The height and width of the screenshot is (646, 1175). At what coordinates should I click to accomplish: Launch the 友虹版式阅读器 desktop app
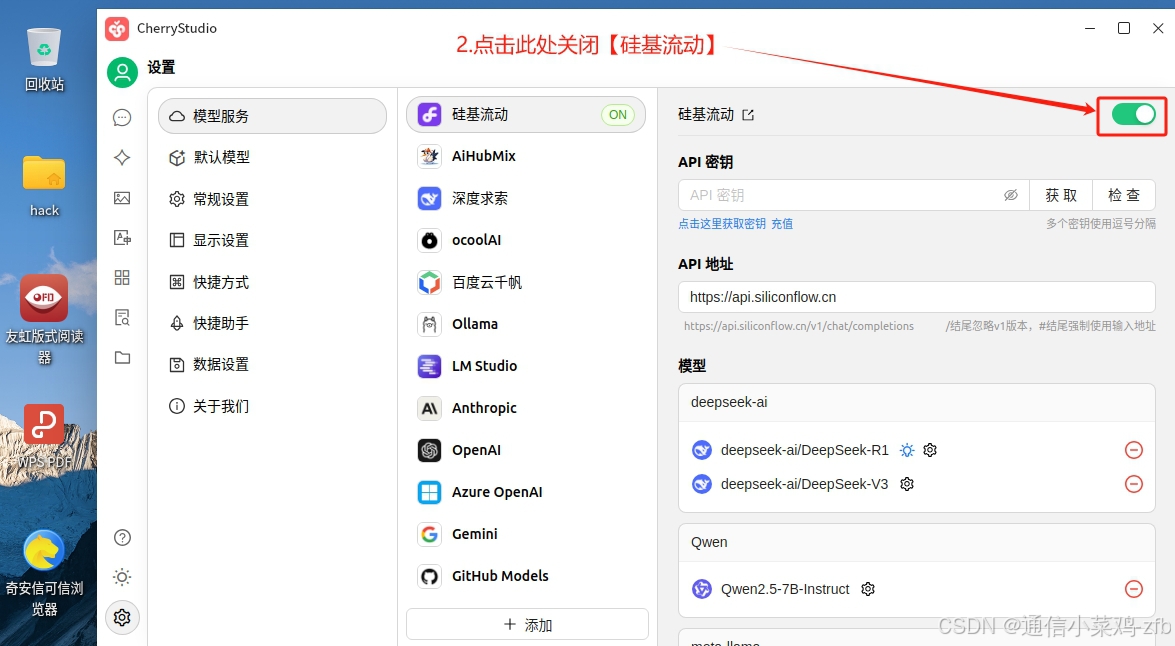click(44, 319)
